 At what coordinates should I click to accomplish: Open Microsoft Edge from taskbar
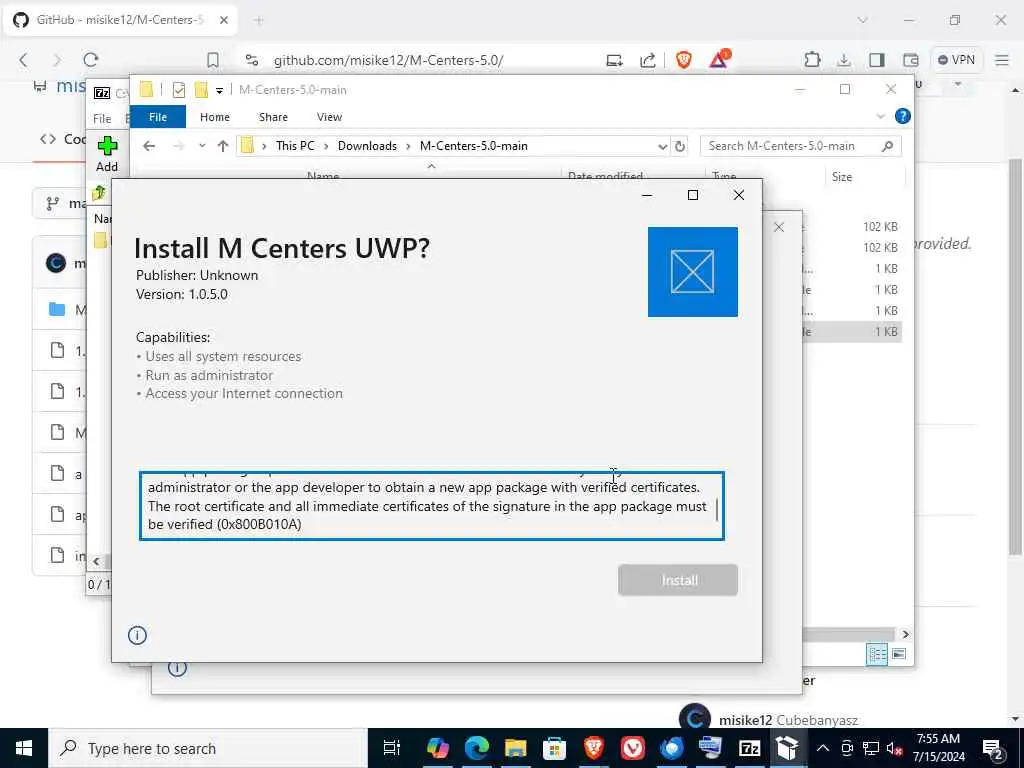pos(476,748)
